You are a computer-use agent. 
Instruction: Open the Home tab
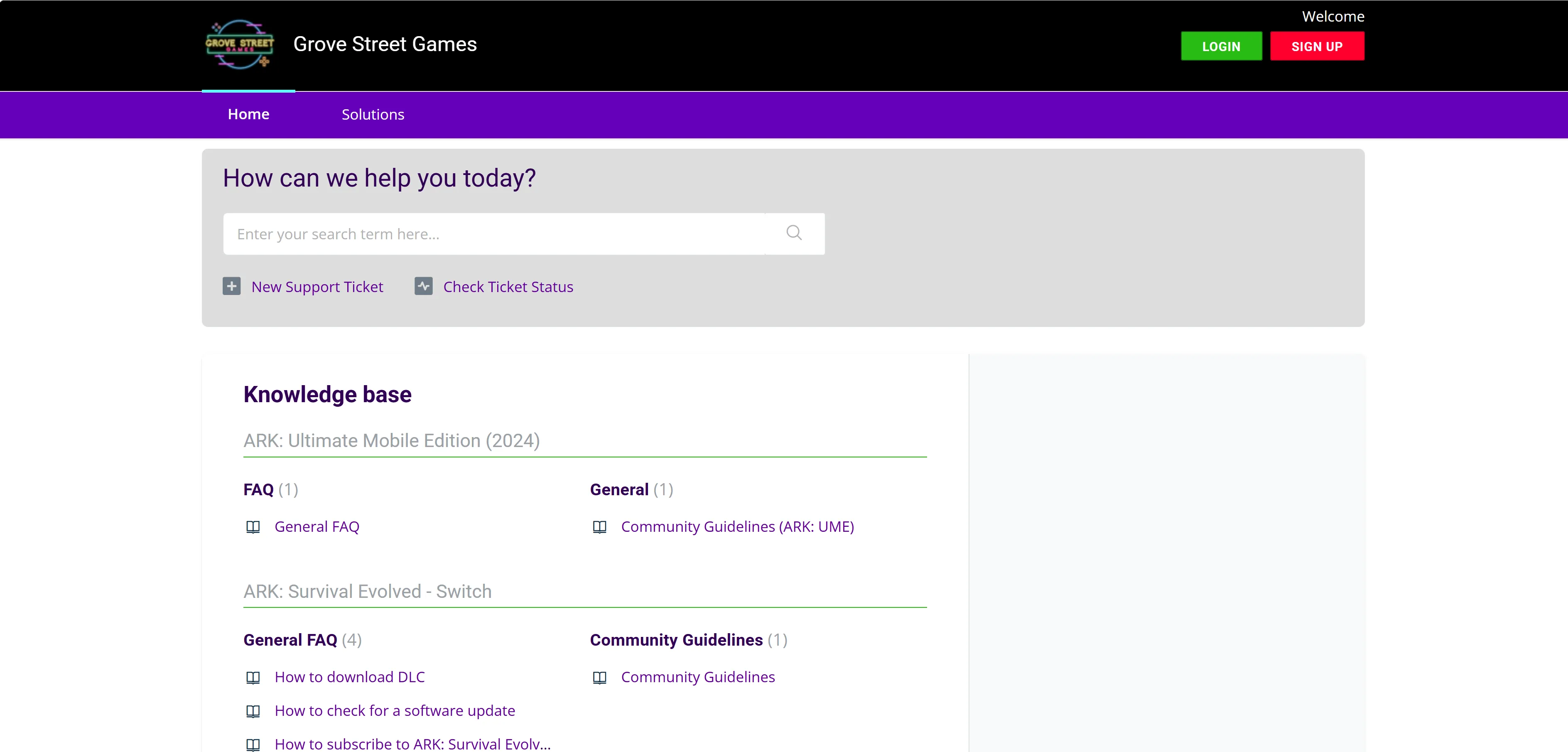[x=248, y=115]
